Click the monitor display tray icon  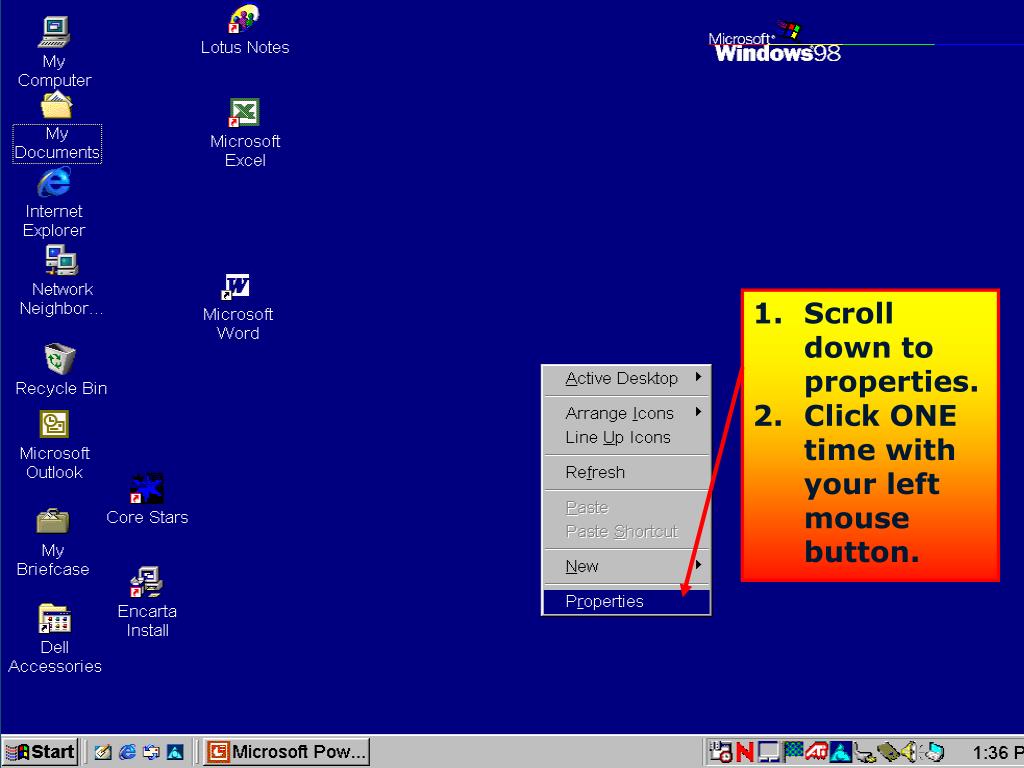click(x=769, y=752)
